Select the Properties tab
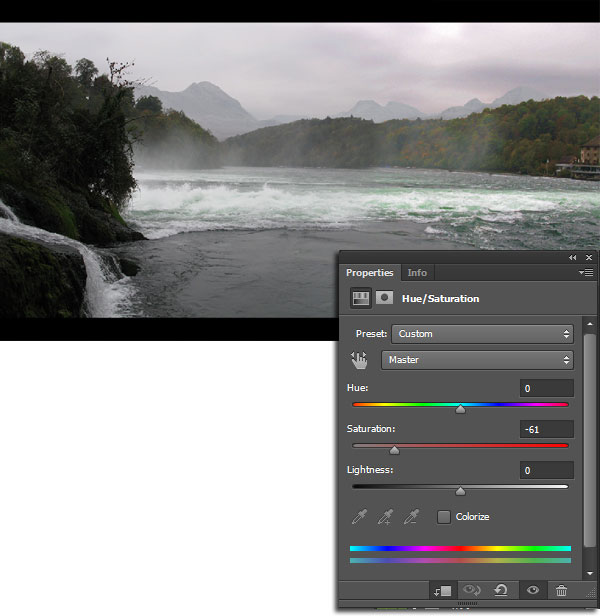600x616 pixels. [369, 273]
